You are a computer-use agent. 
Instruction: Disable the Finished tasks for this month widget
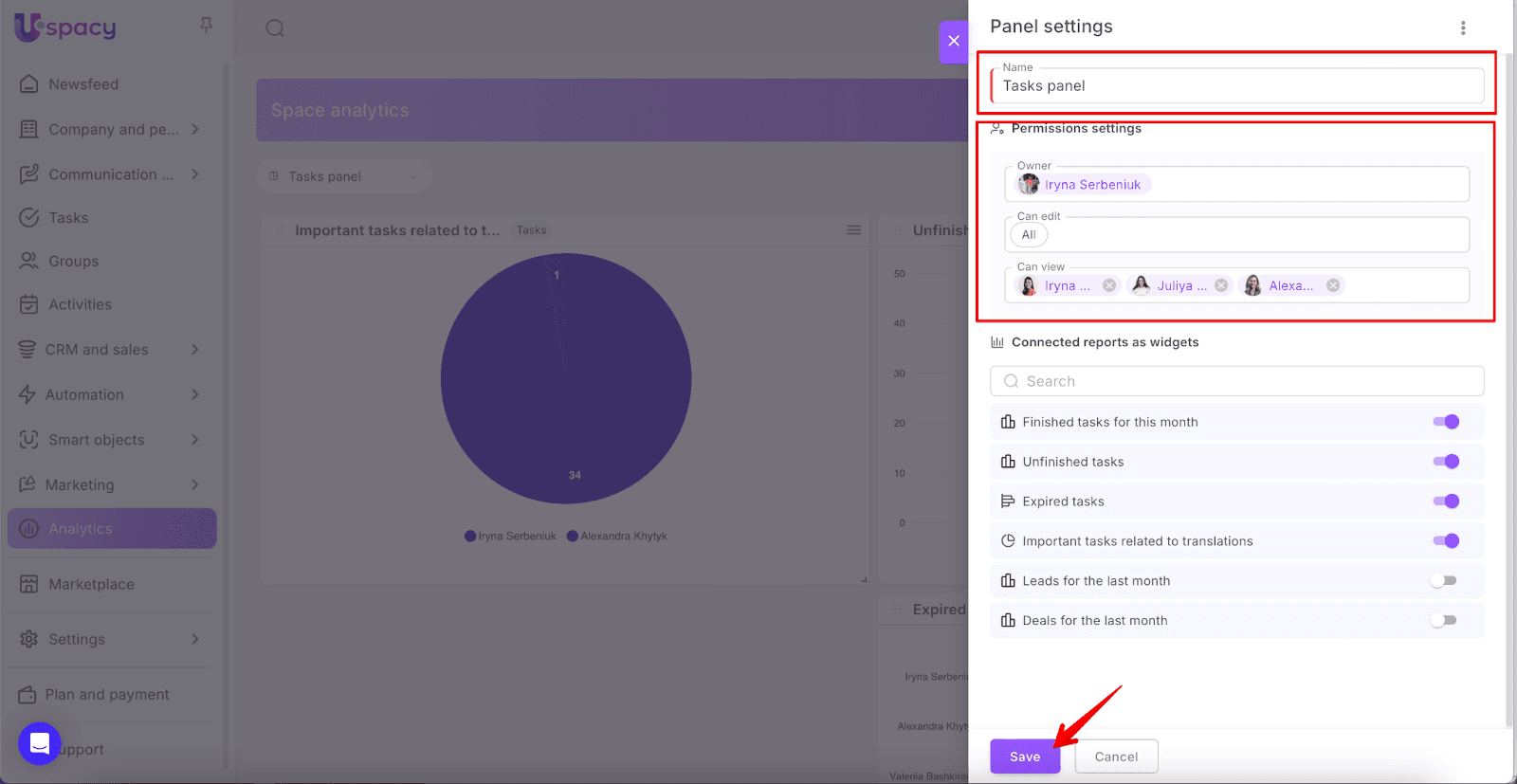pos(1445,422)
